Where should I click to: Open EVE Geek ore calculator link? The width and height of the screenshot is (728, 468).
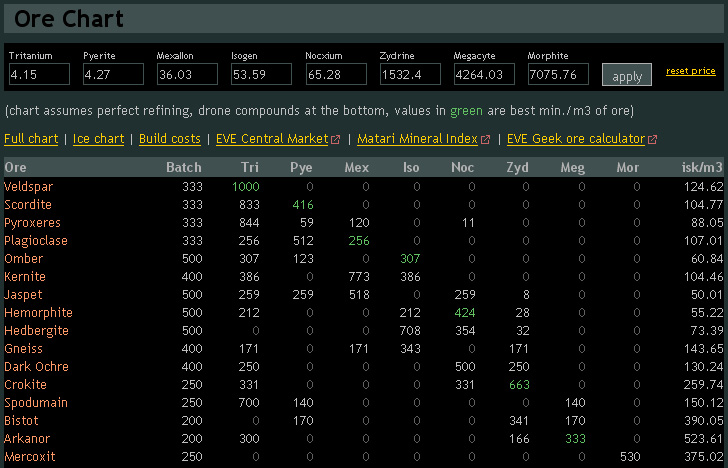tap(576, 139)
